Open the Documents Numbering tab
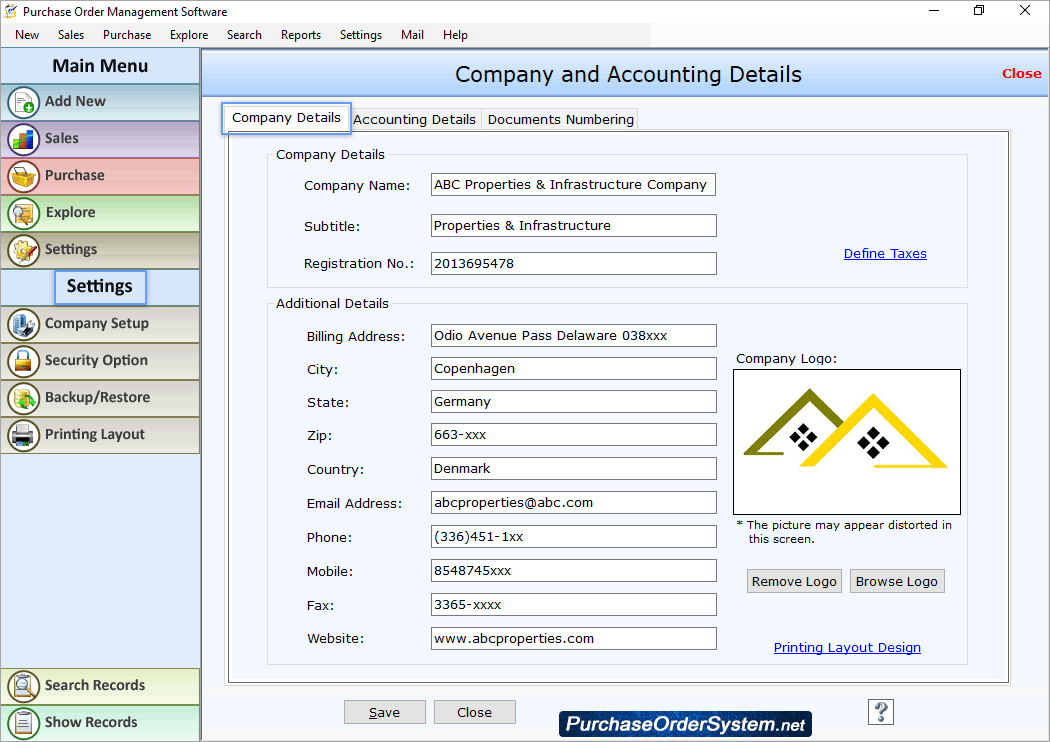The width and height of the screenshot is (1050, 742). pyautogui.click(x=560, y=119)
